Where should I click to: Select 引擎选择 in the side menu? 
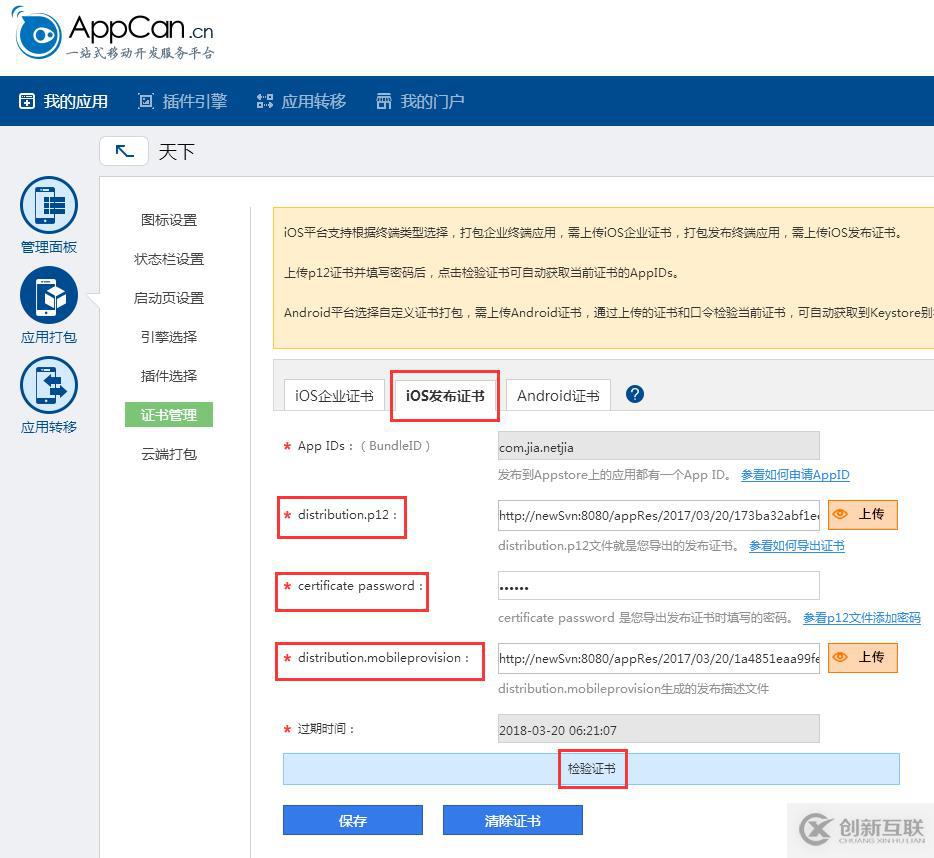169,337
